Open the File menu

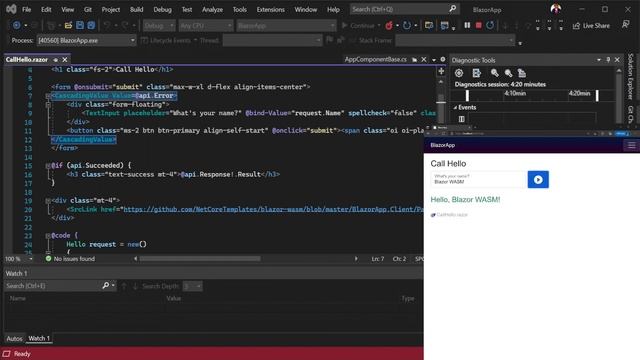27,9
